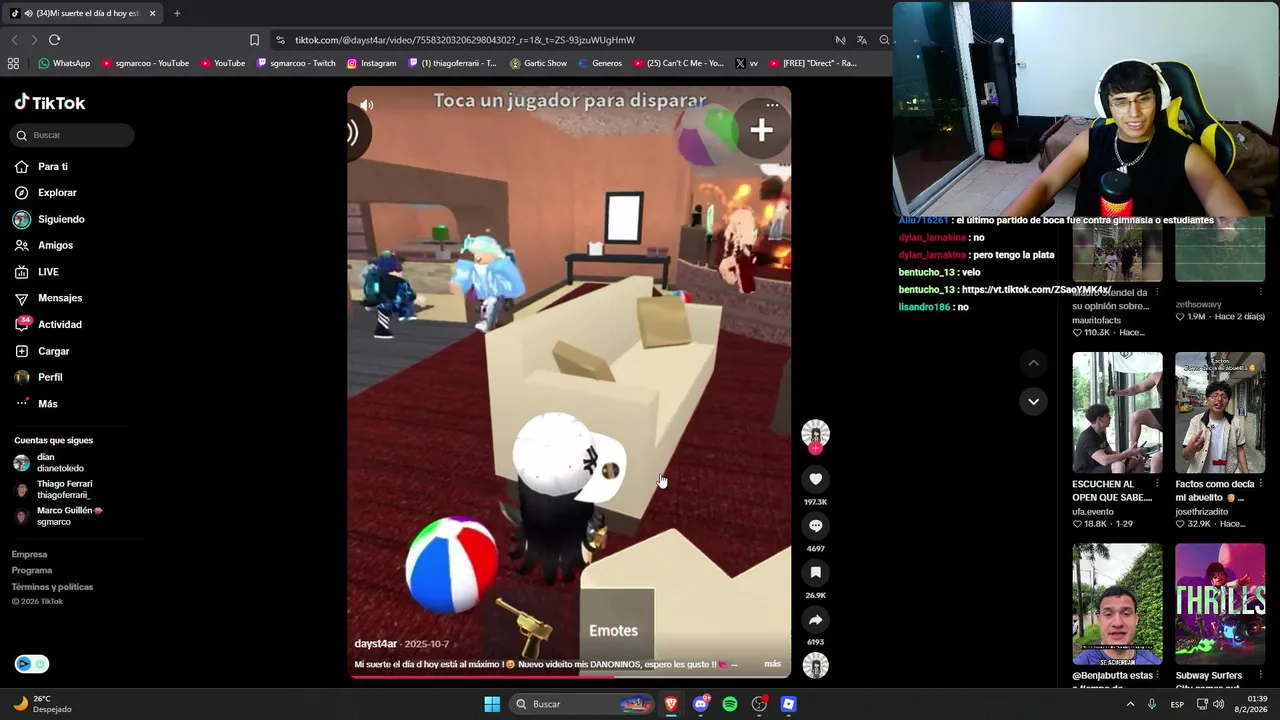Viewport: 1280px width, 720px height.
Task: Open the tiktok link in stream chat
Action: 1036,290
